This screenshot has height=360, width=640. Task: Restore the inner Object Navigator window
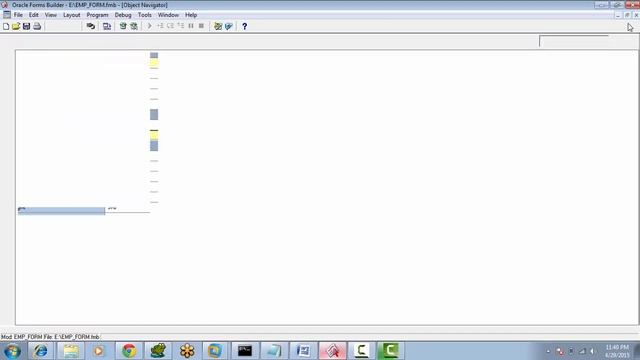click(x=627, y=15)
